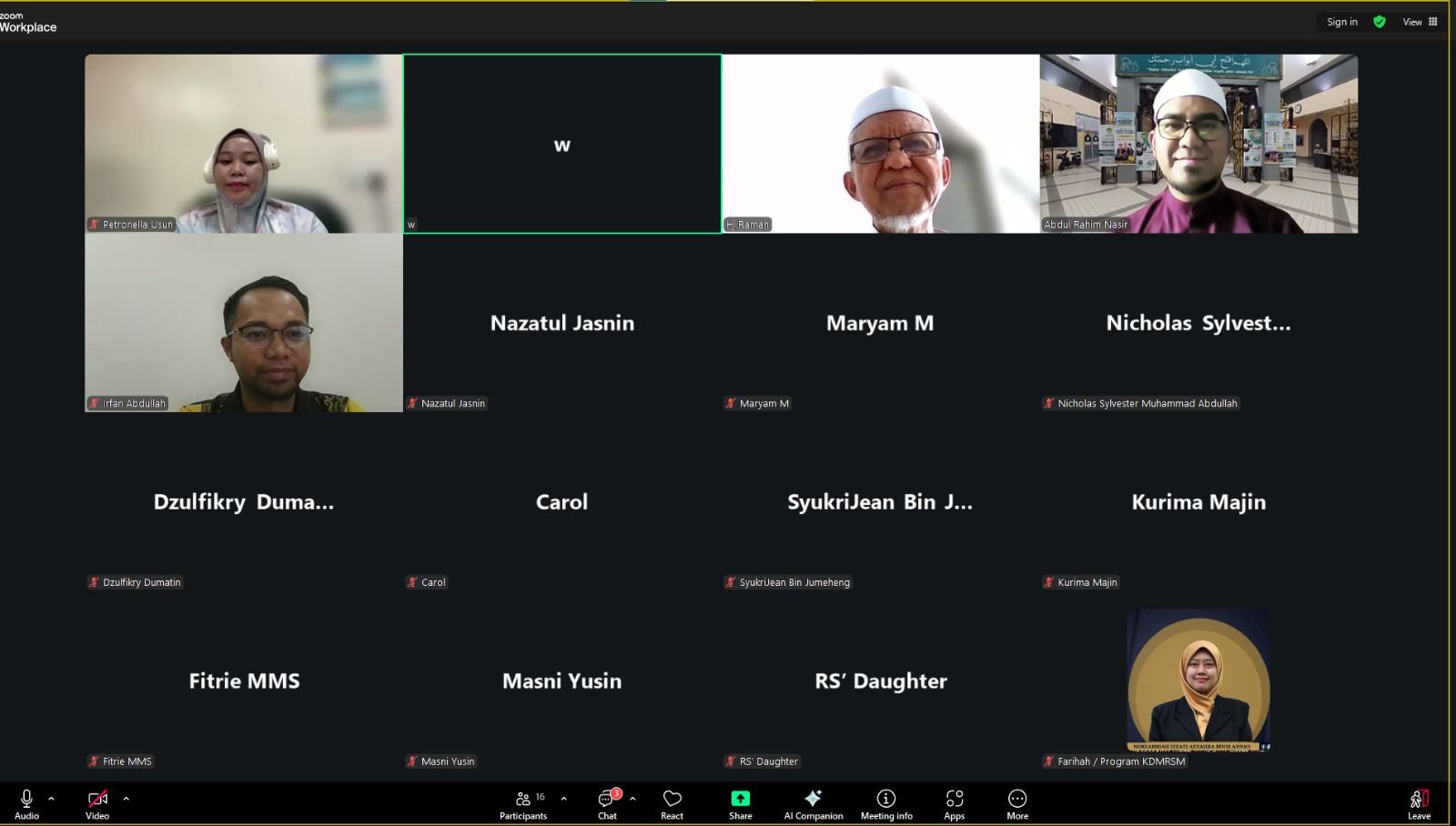Open the Chat panel
Viewport: 1456px width, 826px height.
click(x=607, y=804)
